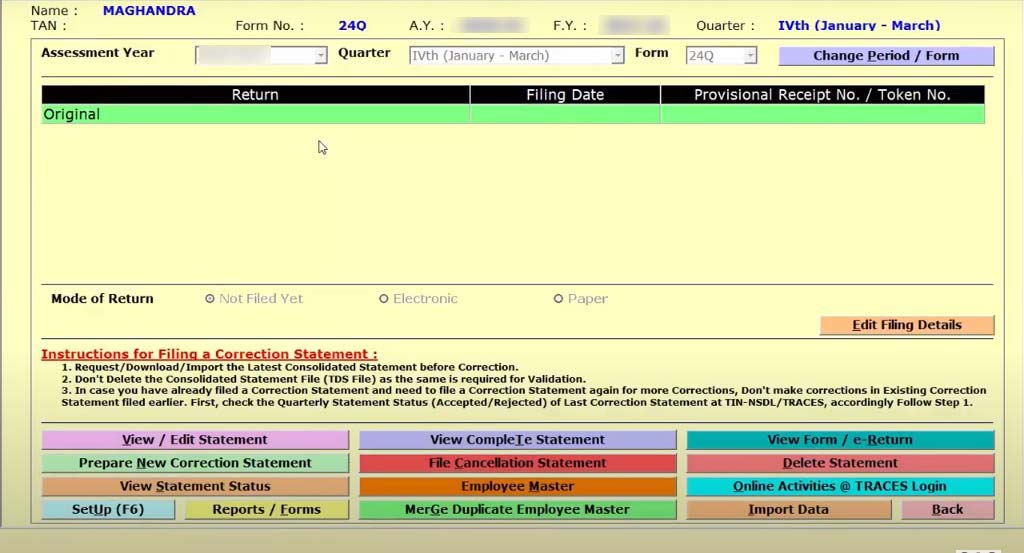Open the Employee Master
Image resolution: width=1024 pixels, height=553 pixels.
517,486
